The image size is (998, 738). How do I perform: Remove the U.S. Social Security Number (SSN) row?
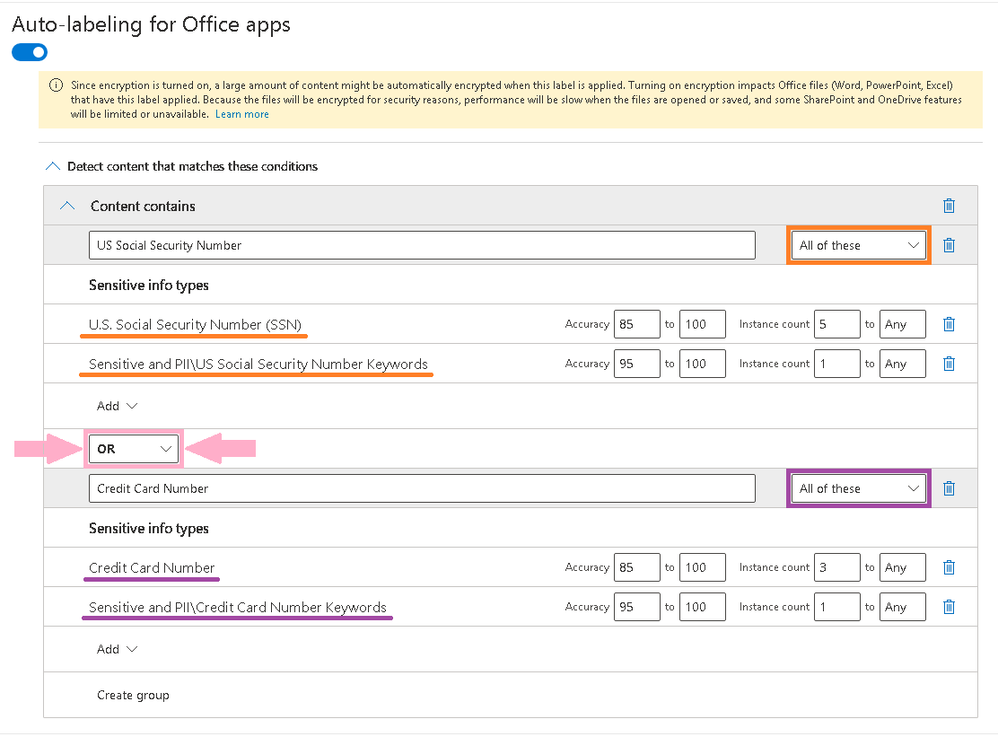tap(948, 324)
